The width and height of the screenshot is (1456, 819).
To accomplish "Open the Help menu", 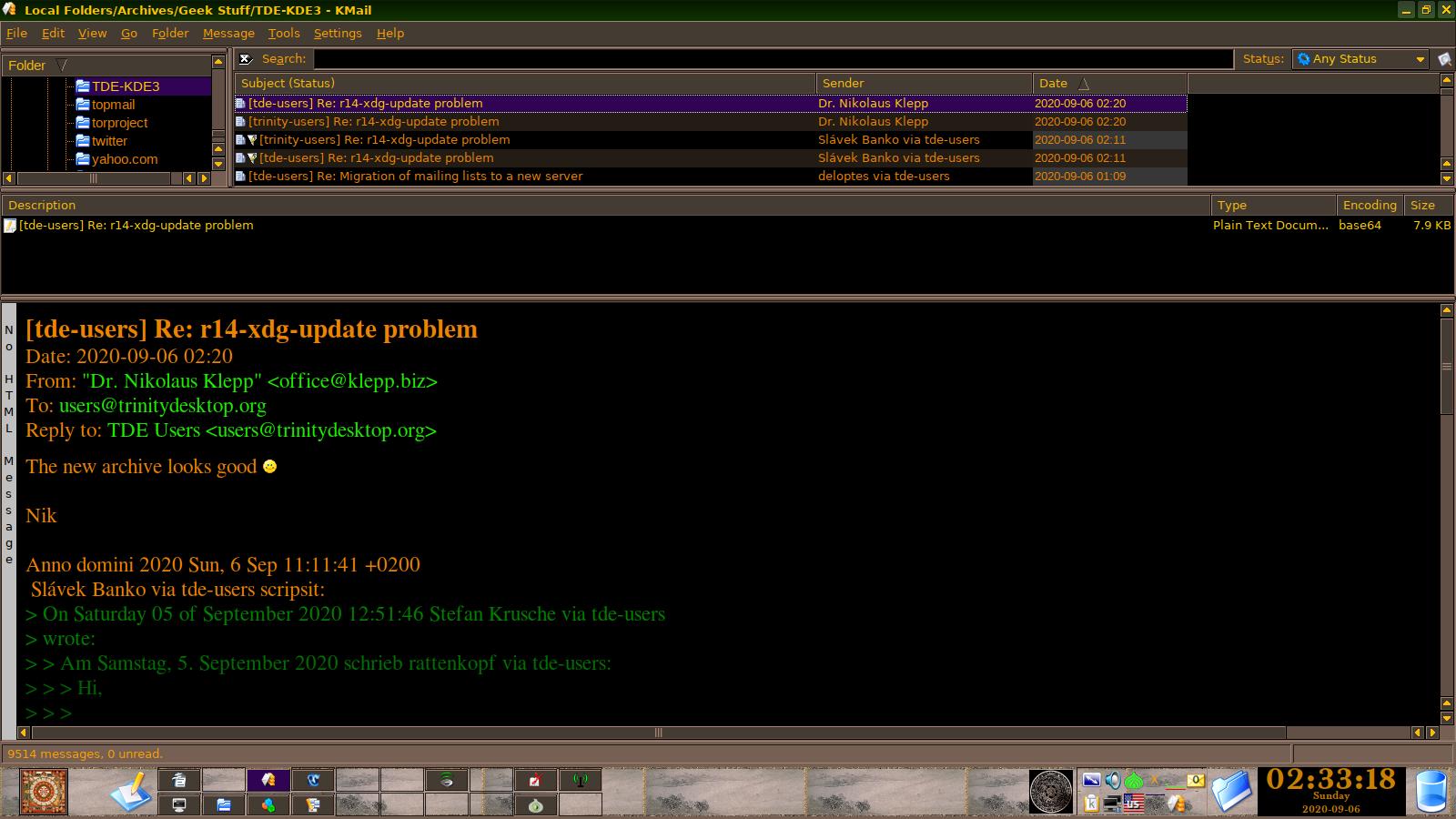I will pos(390,33).
